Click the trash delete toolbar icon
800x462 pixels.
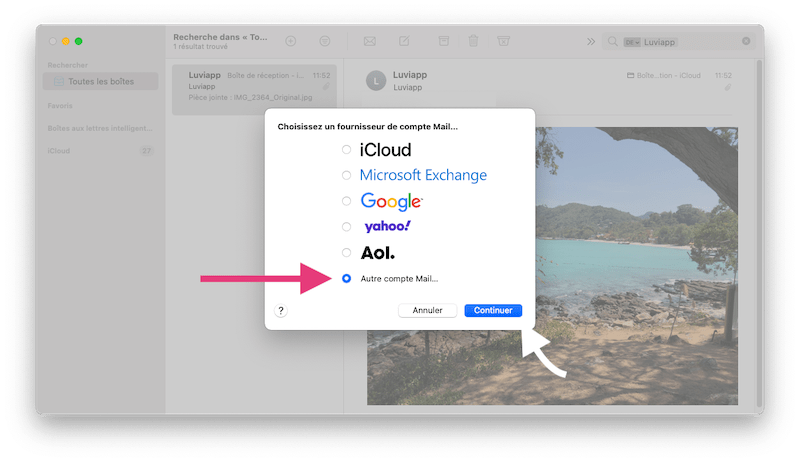473,41
